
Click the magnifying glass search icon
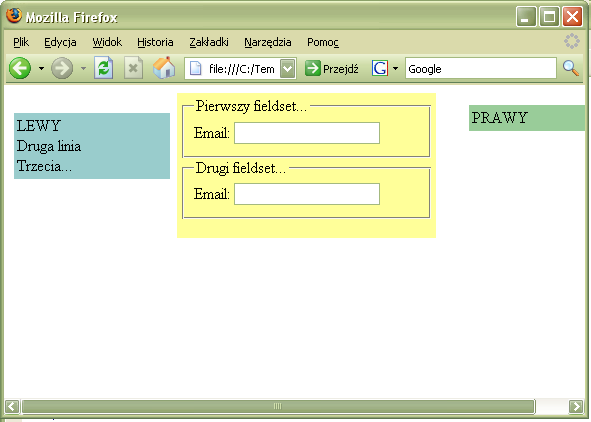click(571, 69)
